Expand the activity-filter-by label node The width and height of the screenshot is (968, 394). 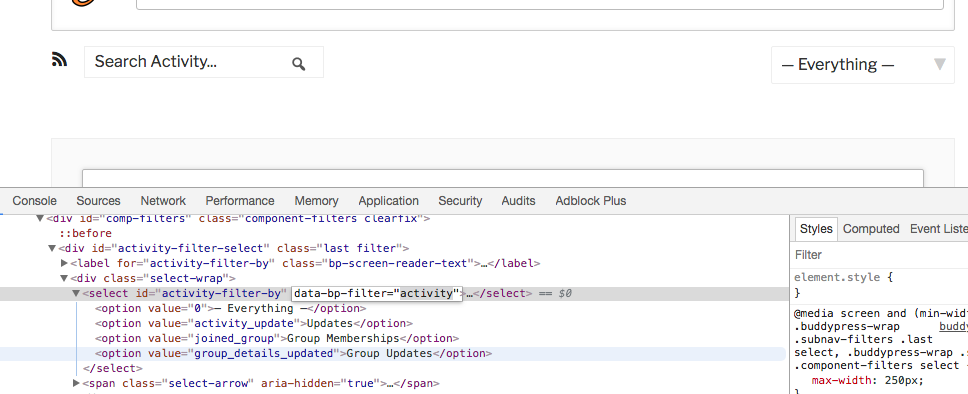click(x=64, y=263)
